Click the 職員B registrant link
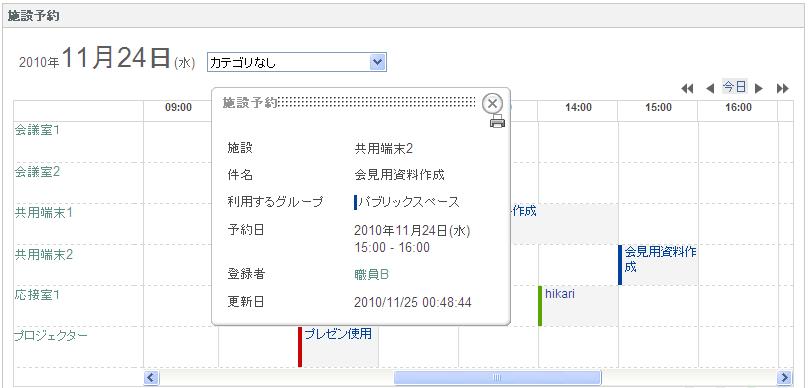This screenshot has height=388, width=808. tap(372, 275)
